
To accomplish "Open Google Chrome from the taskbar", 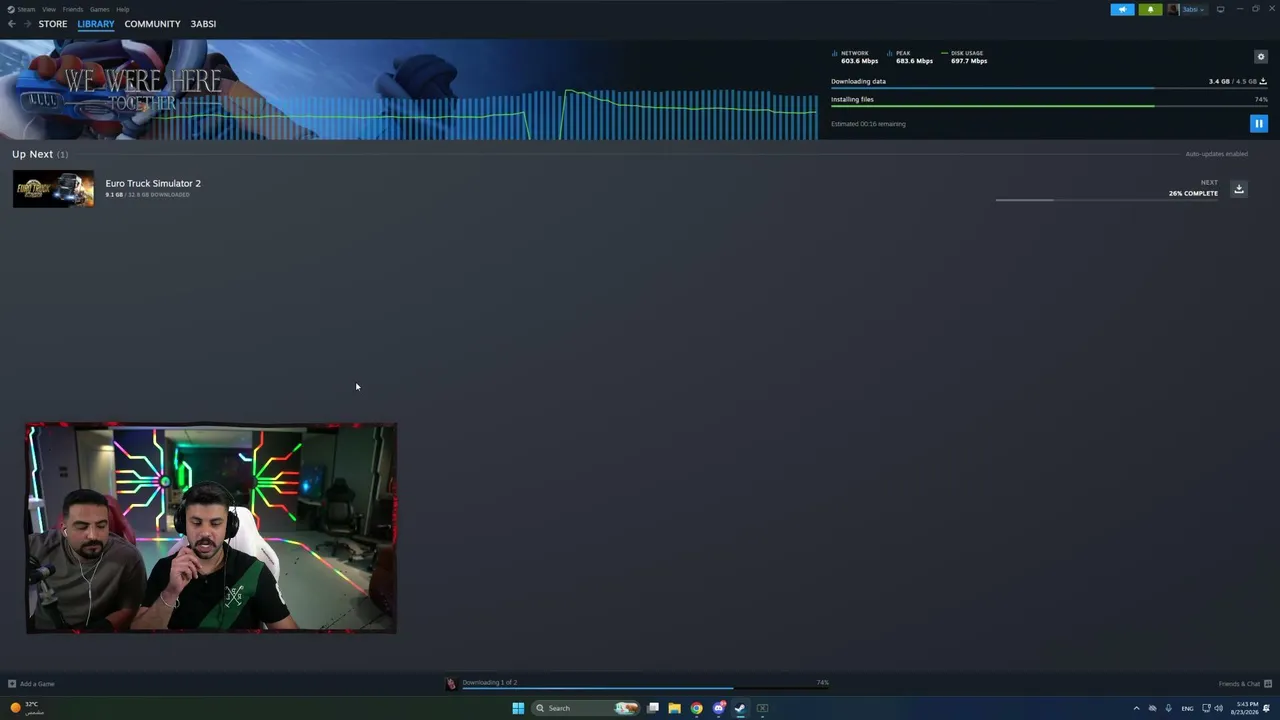I will coord(697,708).
